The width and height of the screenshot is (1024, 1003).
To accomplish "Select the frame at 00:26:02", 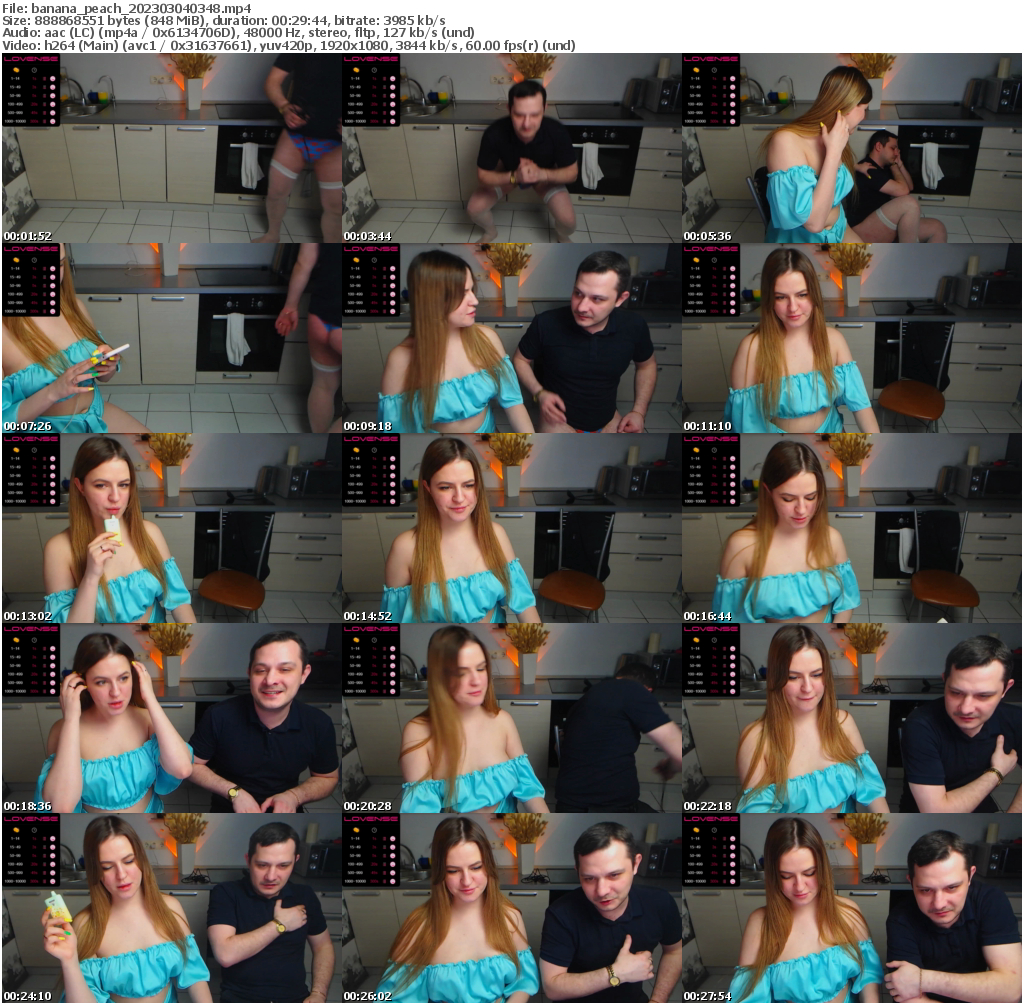I will tap(511, 907).
